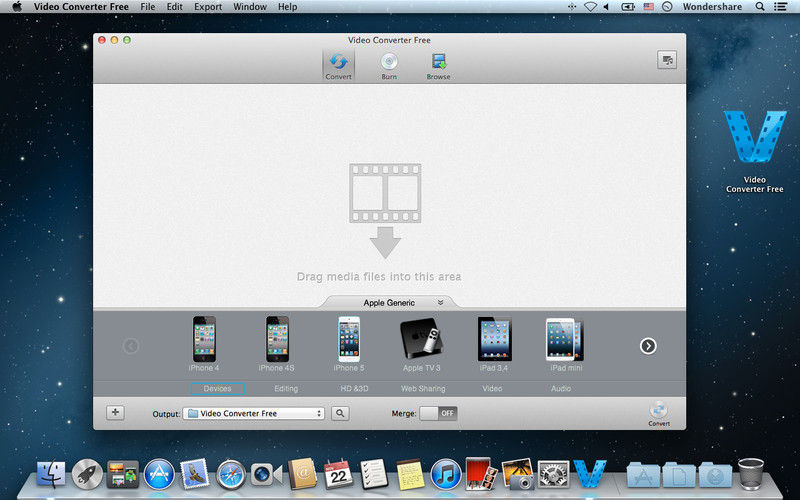Switch to the Audio category tab
The image size is (800, 500).
tap(561, 388)
